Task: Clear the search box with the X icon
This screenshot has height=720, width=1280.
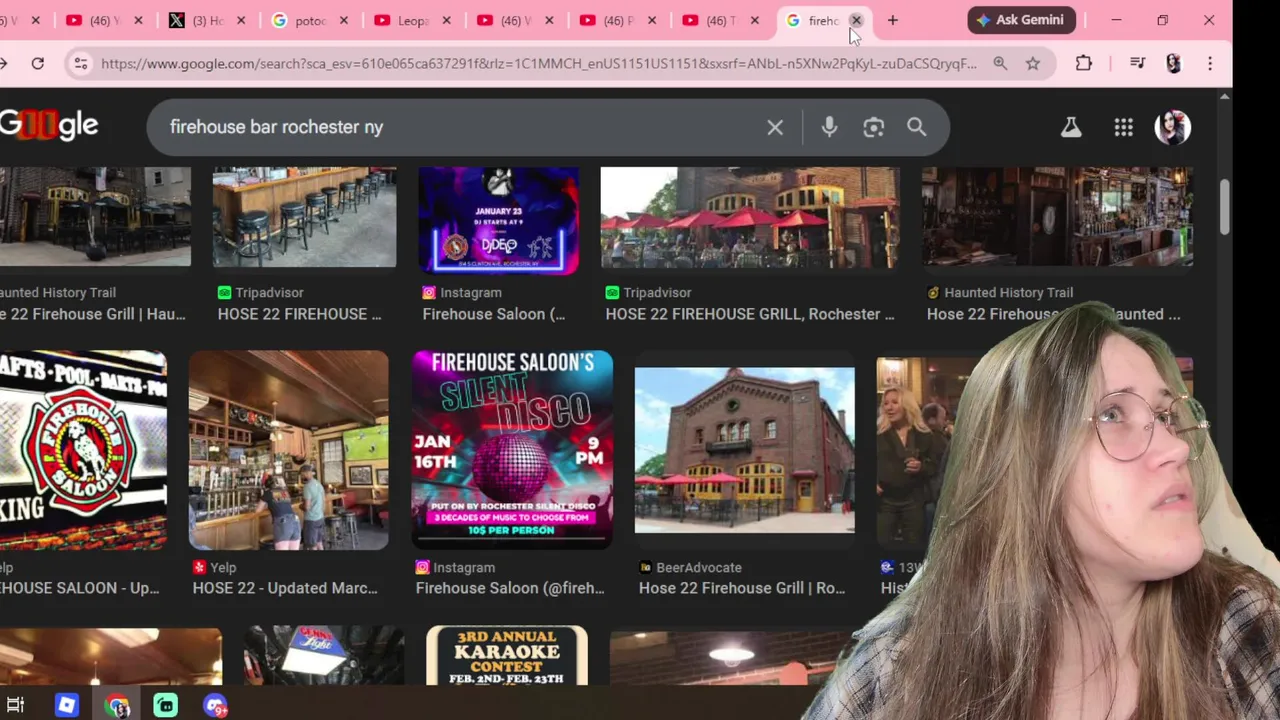Action: point(775,127)
